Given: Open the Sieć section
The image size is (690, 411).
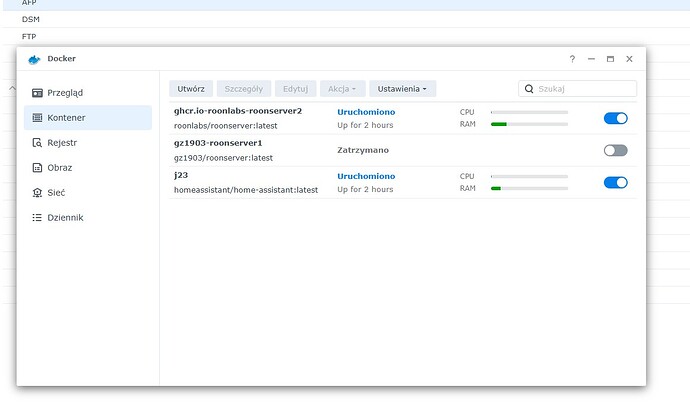Looking at the screenshot, I should [x=88, y=193].
